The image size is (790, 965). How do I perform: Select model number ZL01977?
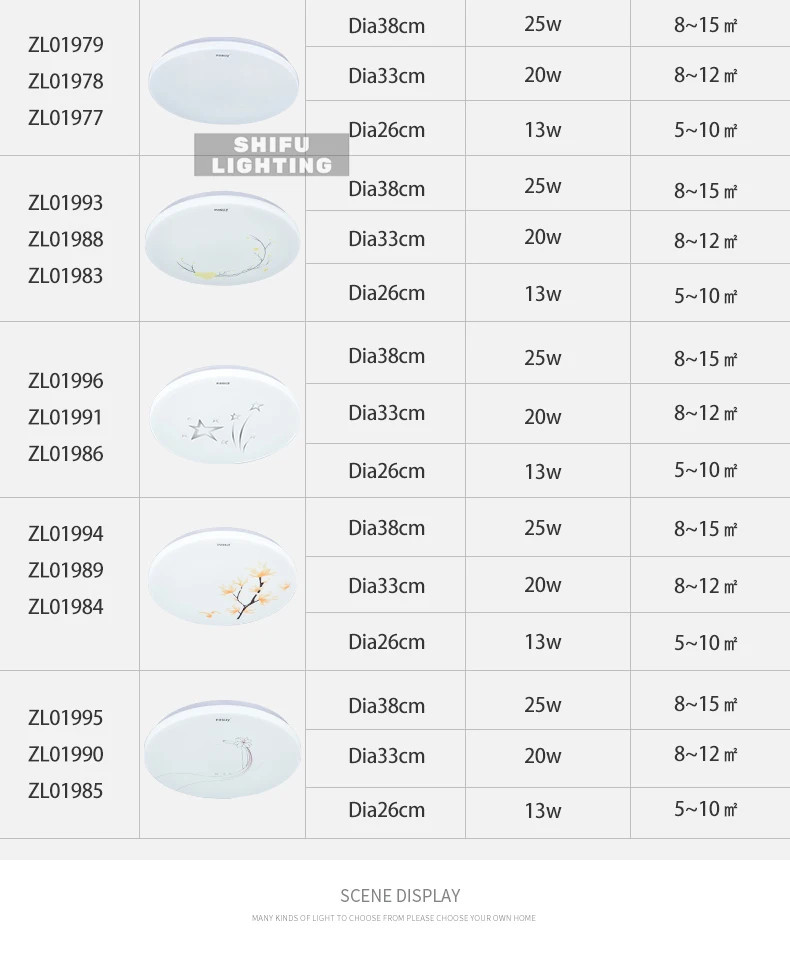[66, 118]
